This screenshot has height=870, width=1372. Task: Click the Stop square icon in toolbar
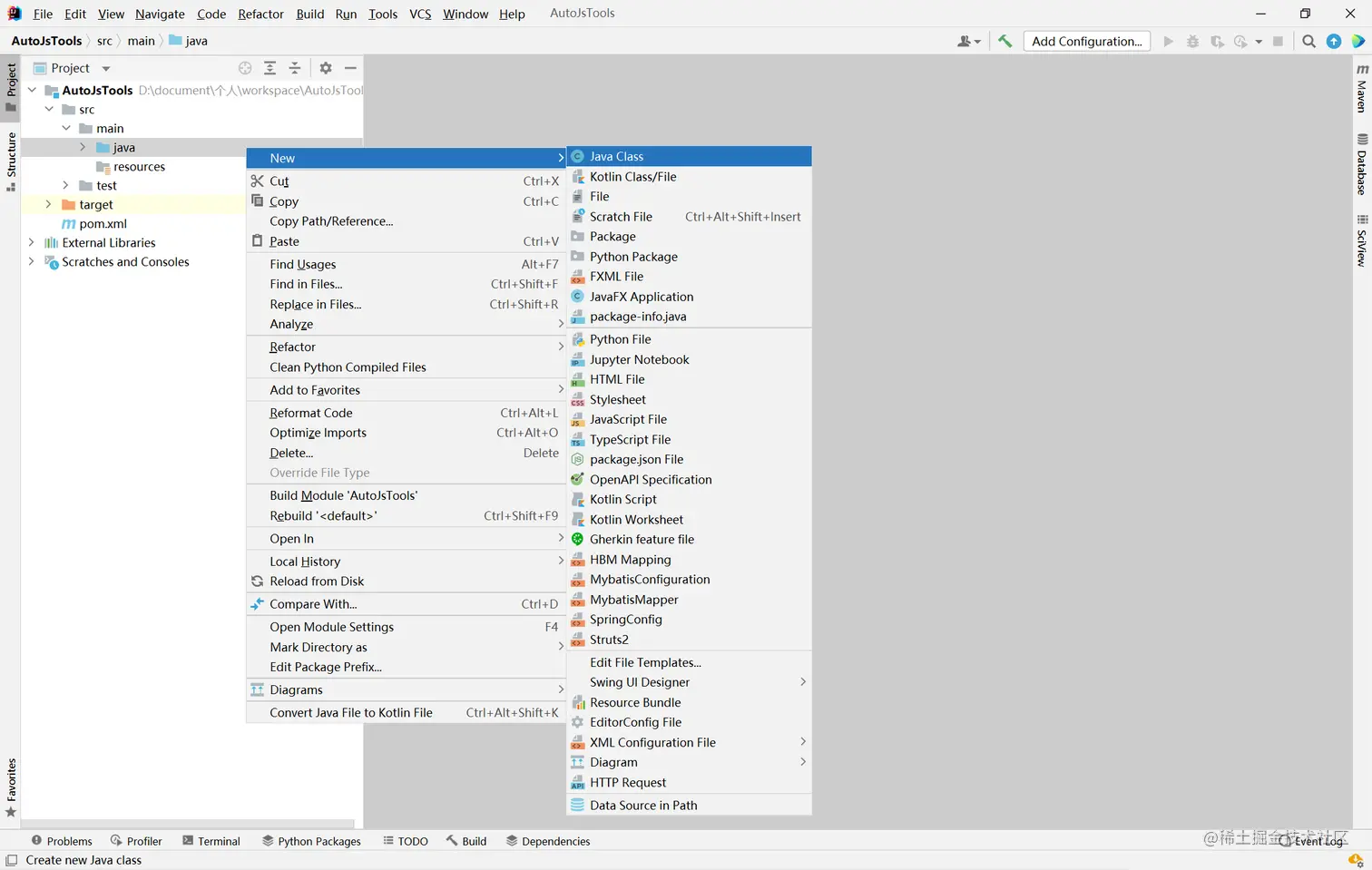[1278, 41]
